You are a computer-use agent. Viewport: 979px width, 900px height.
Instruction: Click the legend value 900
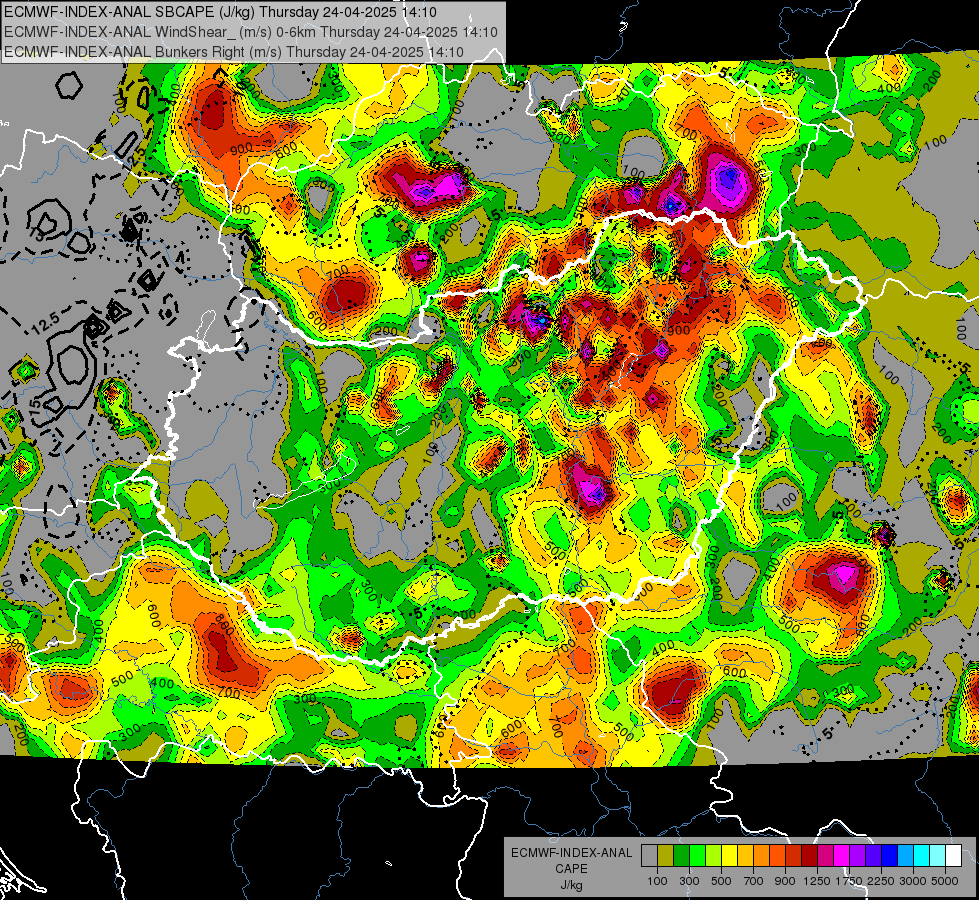[x=785, y=881]
